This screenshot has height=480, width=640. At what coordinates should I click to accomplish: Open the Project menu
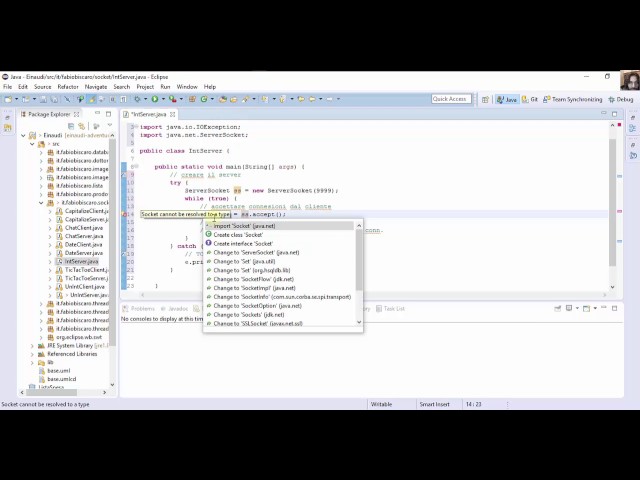[x=145, y=87]
